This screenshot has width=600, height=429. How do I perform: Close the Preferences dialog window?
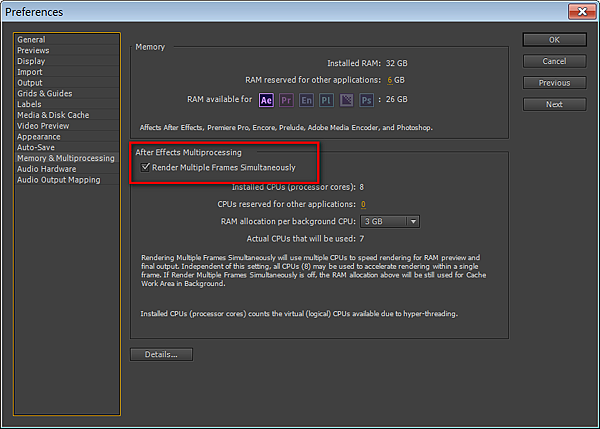pos(582,11)
